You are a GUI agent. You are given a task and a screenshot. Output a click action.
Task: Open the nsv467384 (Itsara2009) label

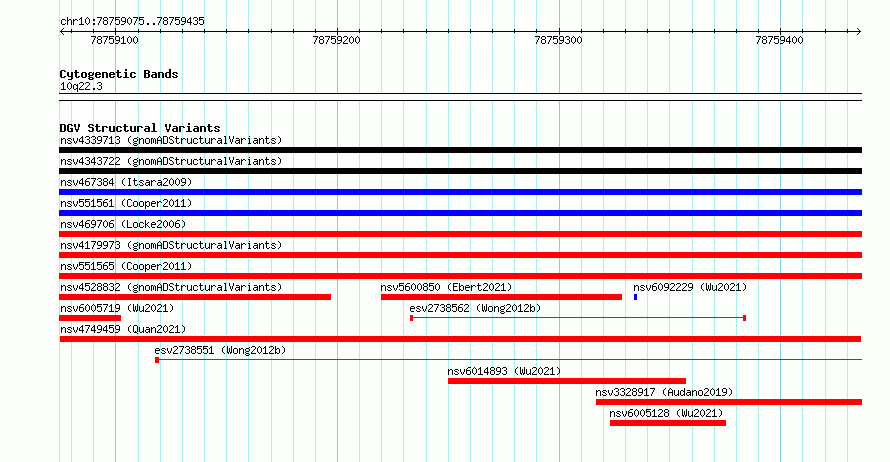[126, 182]
